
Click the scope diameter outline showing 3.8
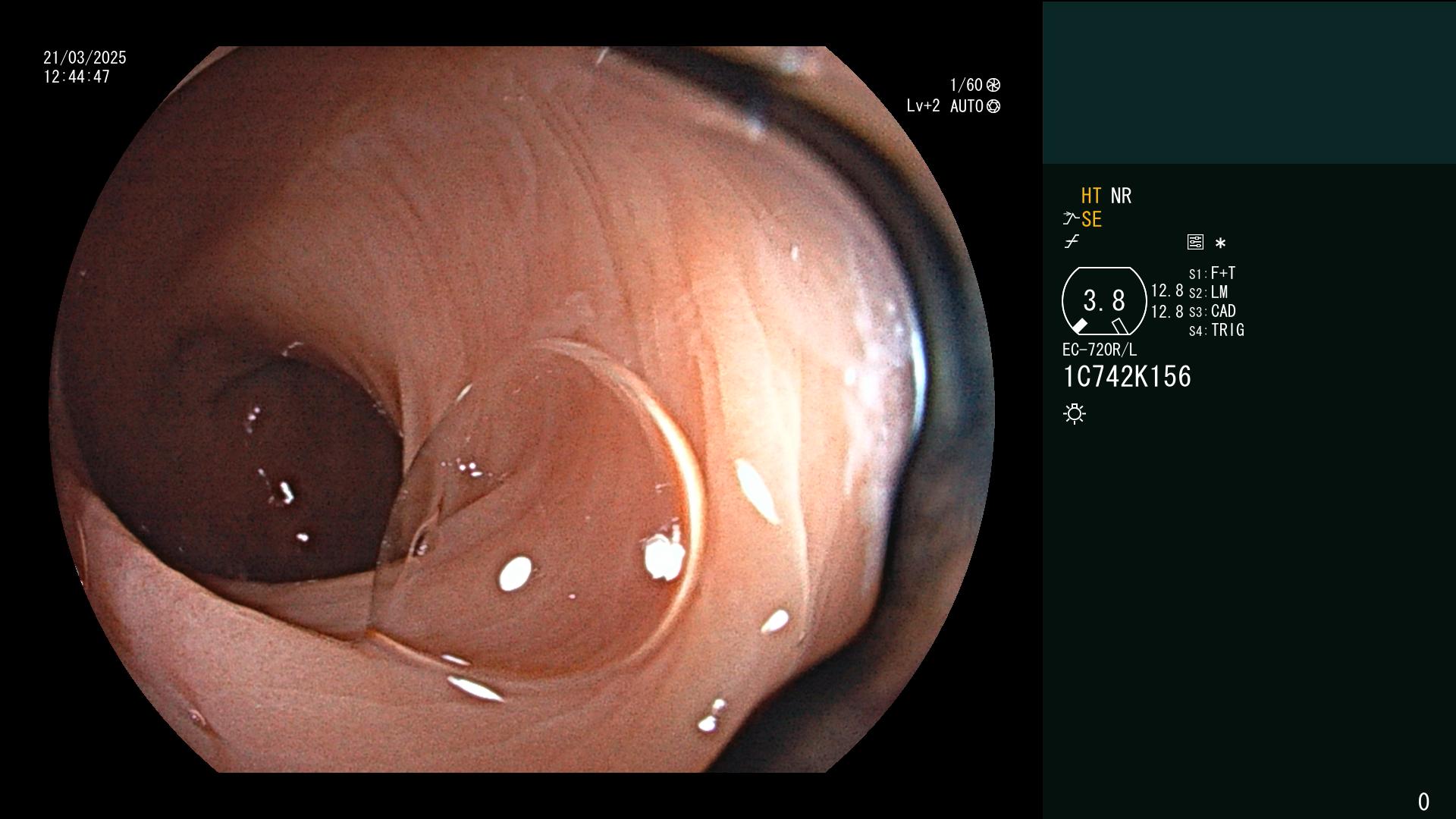(x=1104, y=301)
